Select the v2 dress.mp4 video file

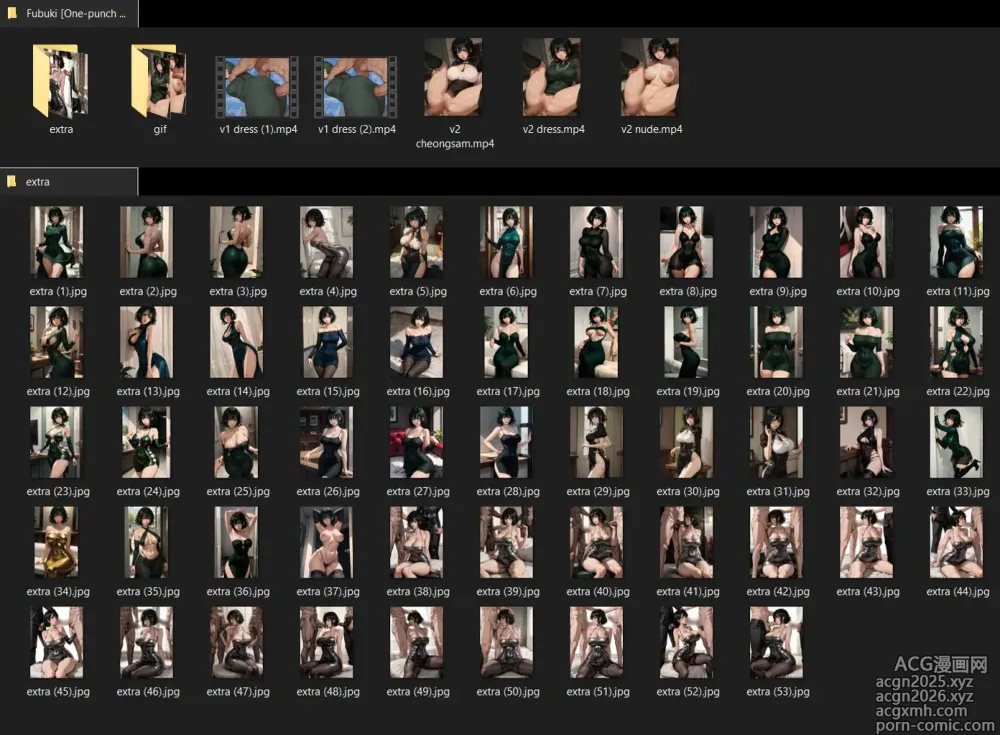tap(552, 77)
